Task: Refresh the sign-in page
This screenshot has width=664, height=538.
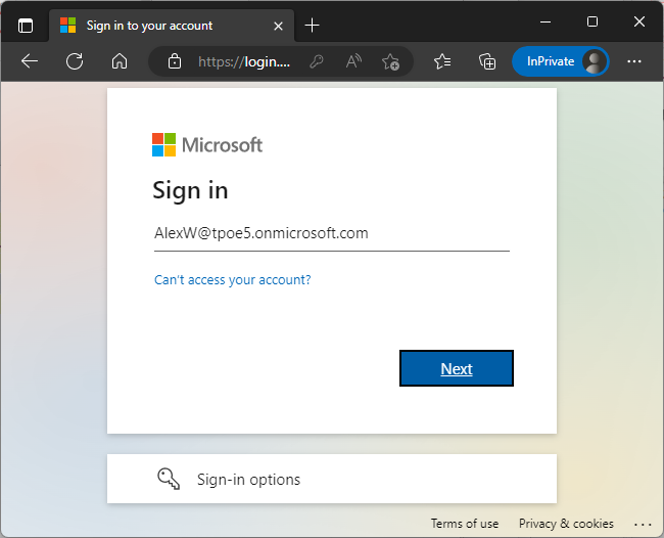Action: (74, 62)
